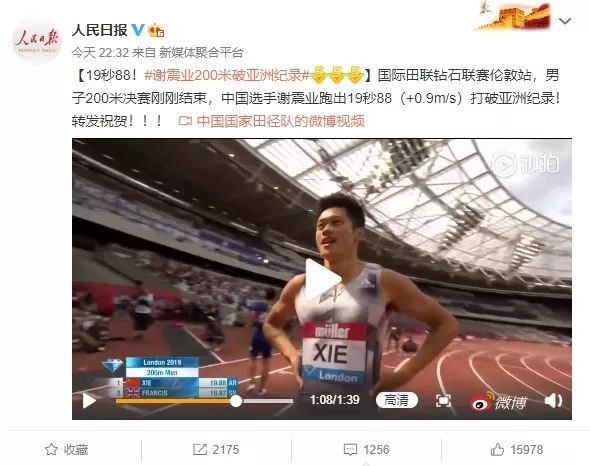Expand the post options chevron menu
Image resolution: width=590 pixels, height=466 pixels.
pyautogui.click(x=565, y=21)
